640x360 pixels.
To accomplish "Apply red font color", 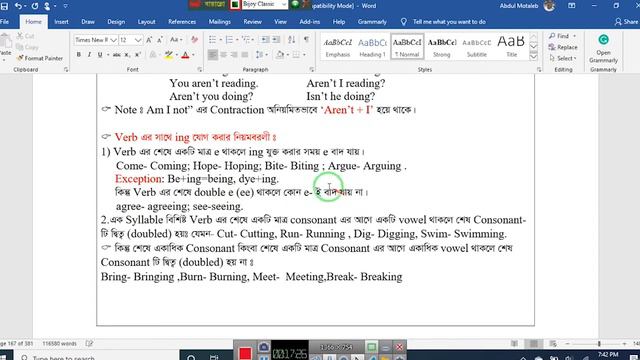I will pyautogui.click(x=185, y=55).
